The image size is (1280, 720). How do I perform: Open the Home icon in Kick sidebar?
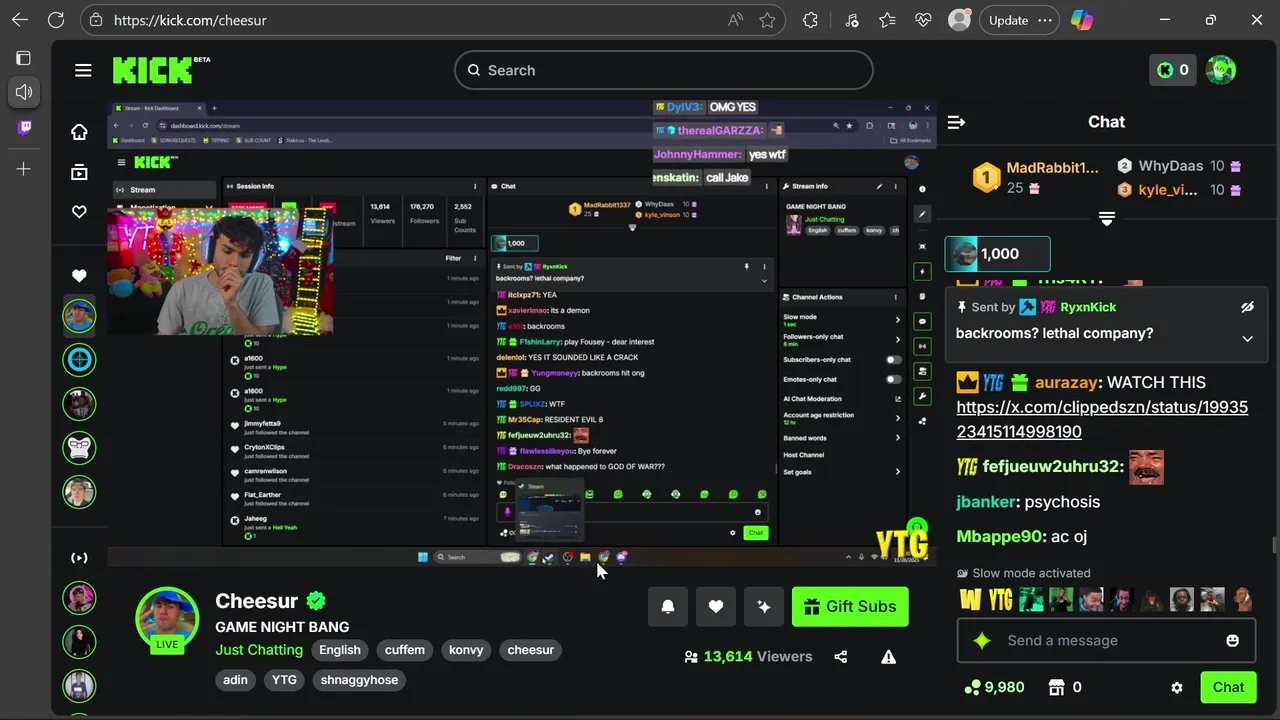pyautogui.click(x=79, y=132)
